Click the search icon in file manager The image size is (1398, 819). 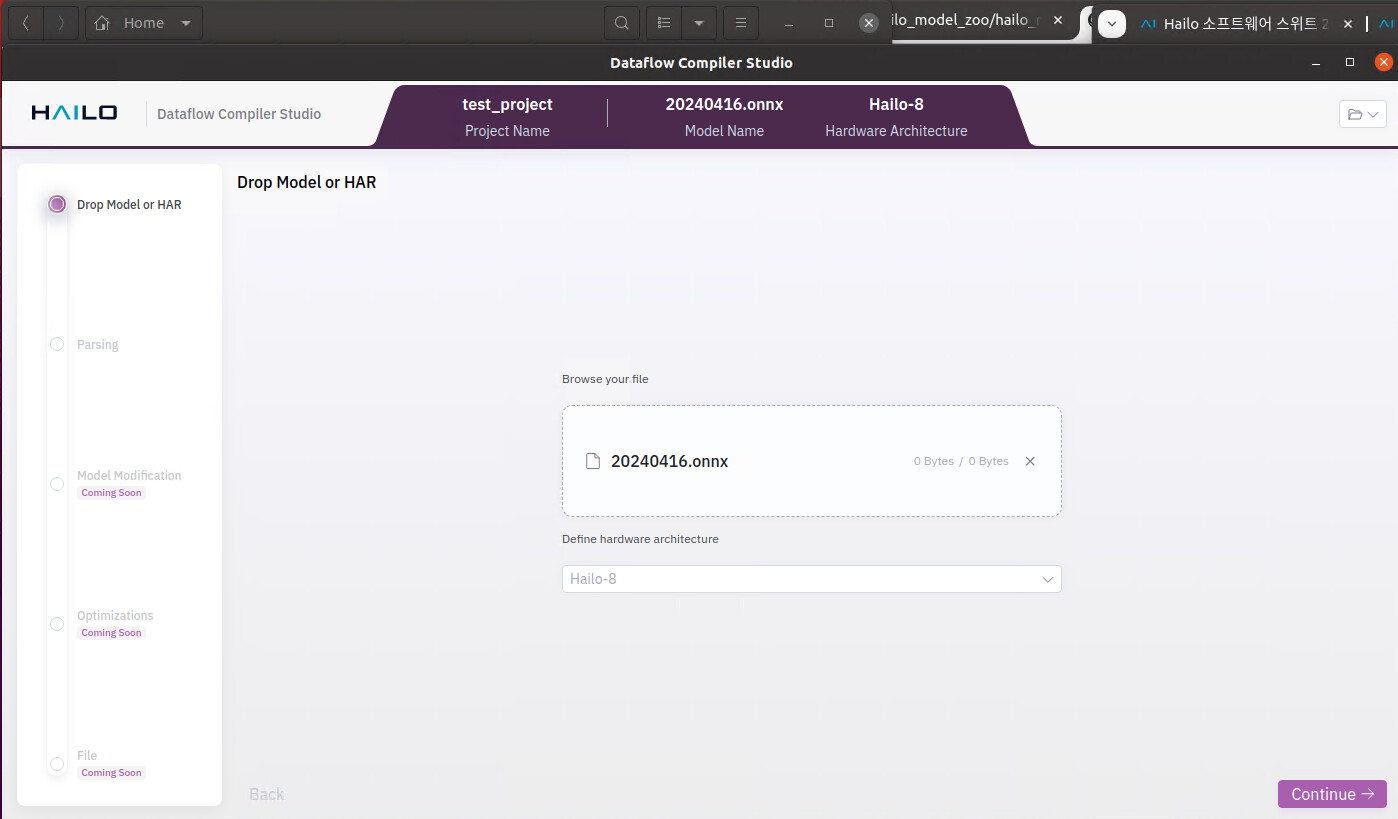(621, 23)
